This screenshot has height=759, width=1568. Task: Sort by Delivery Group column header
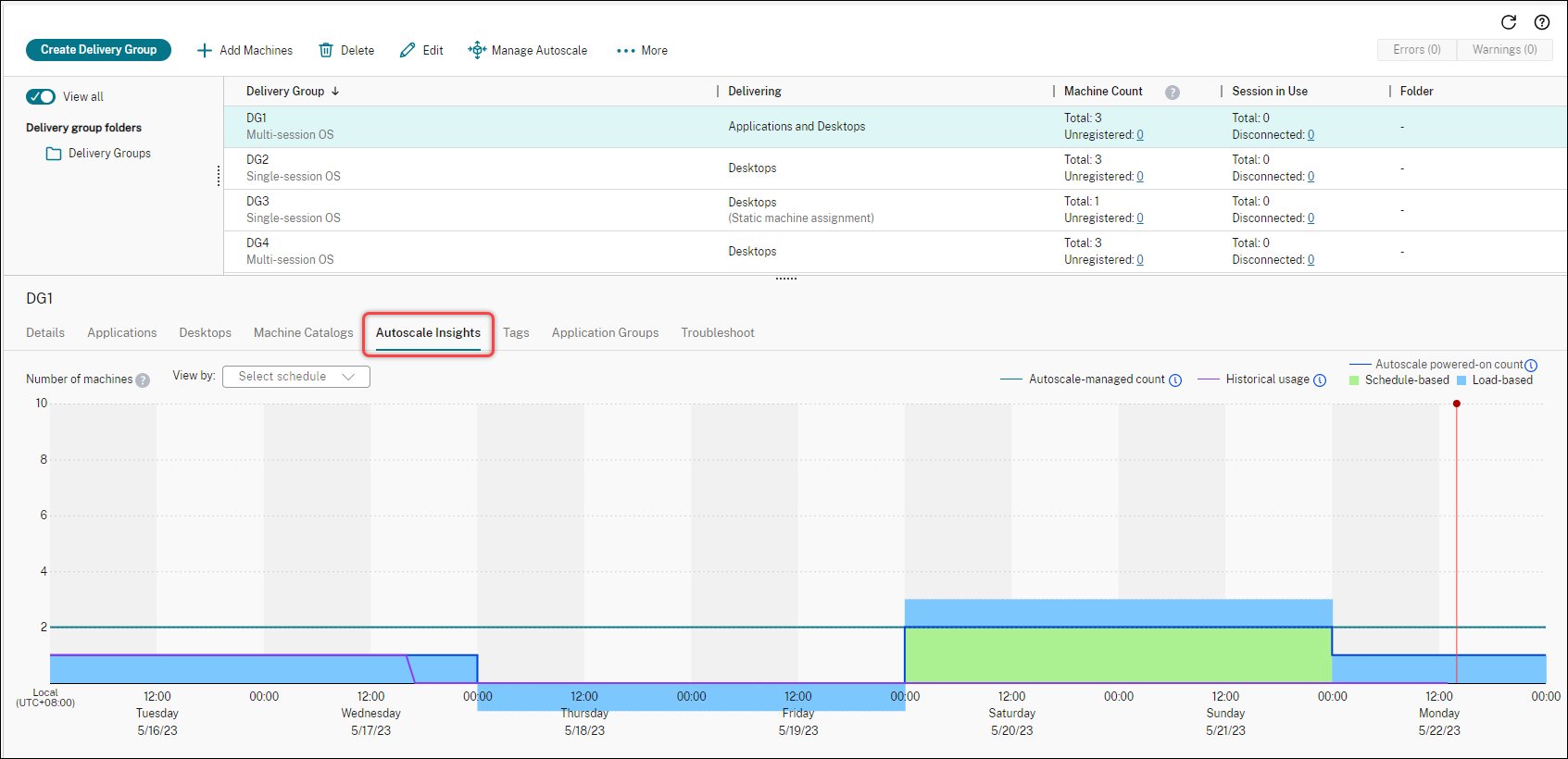pyautogui.click(x=285, y=91)
